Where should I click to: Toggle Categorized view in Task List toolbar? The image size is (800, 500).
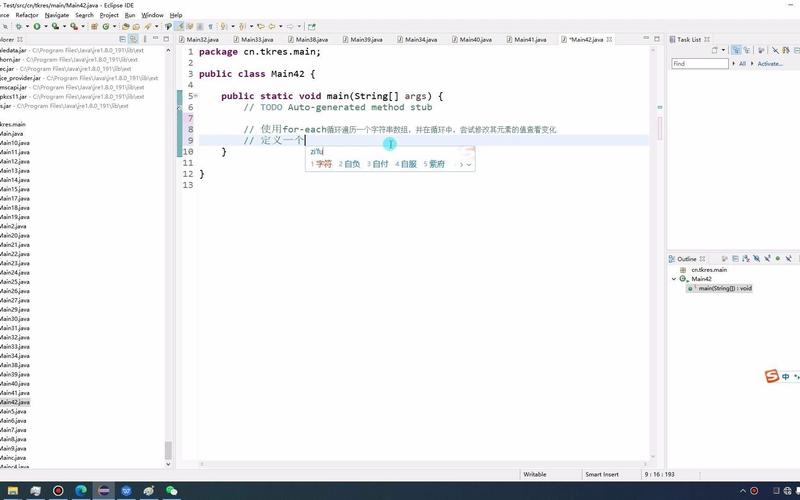736,50
